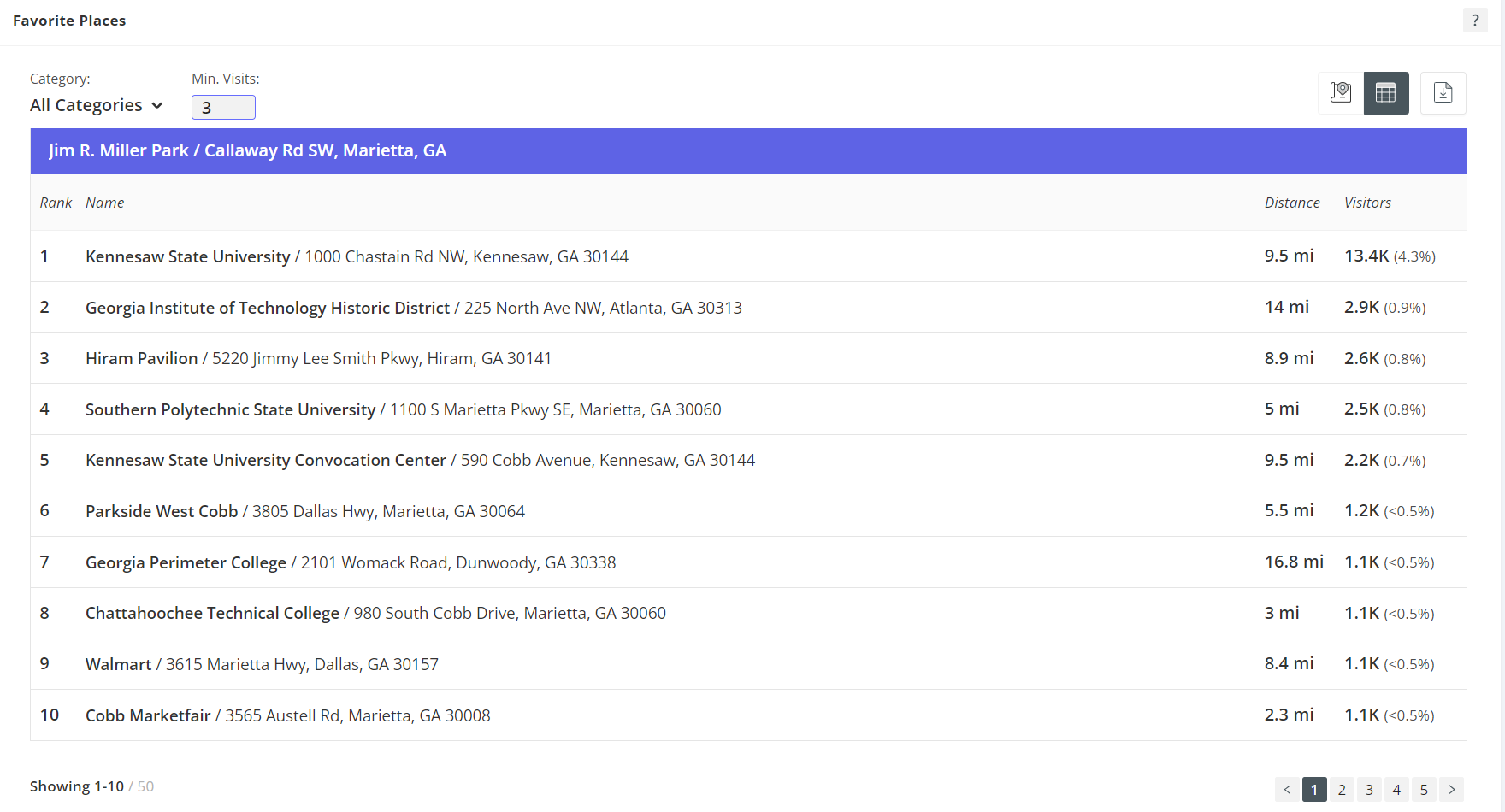Viewport: 1505px width, 812px height.
Task: Select page 2 in pagination
Action: pos(1342,789)
